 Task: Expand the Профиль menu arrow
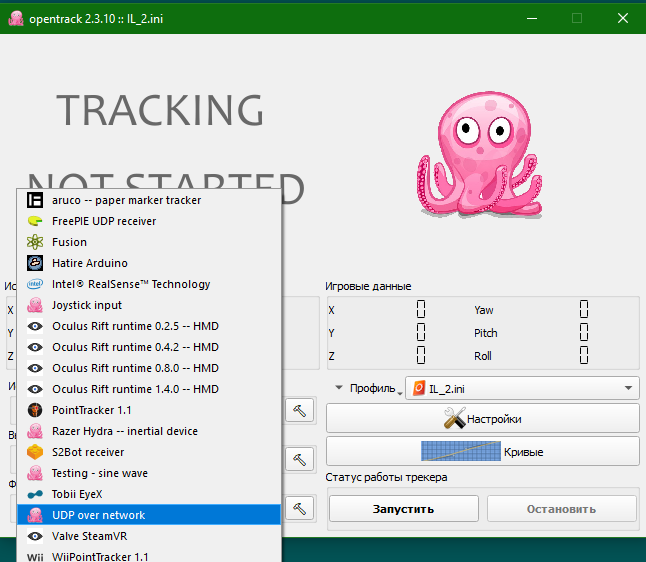[339, 388]
